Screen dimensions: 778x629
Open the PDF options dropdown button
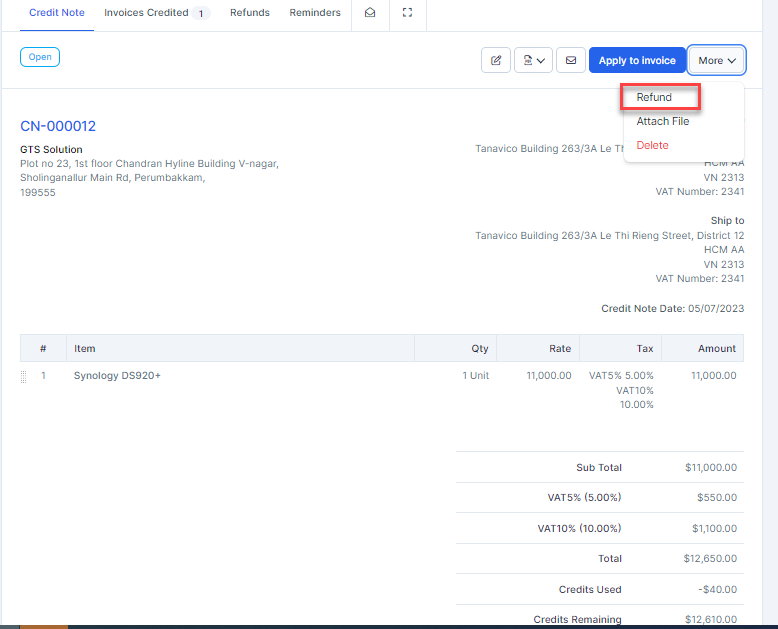coord(533,61)
